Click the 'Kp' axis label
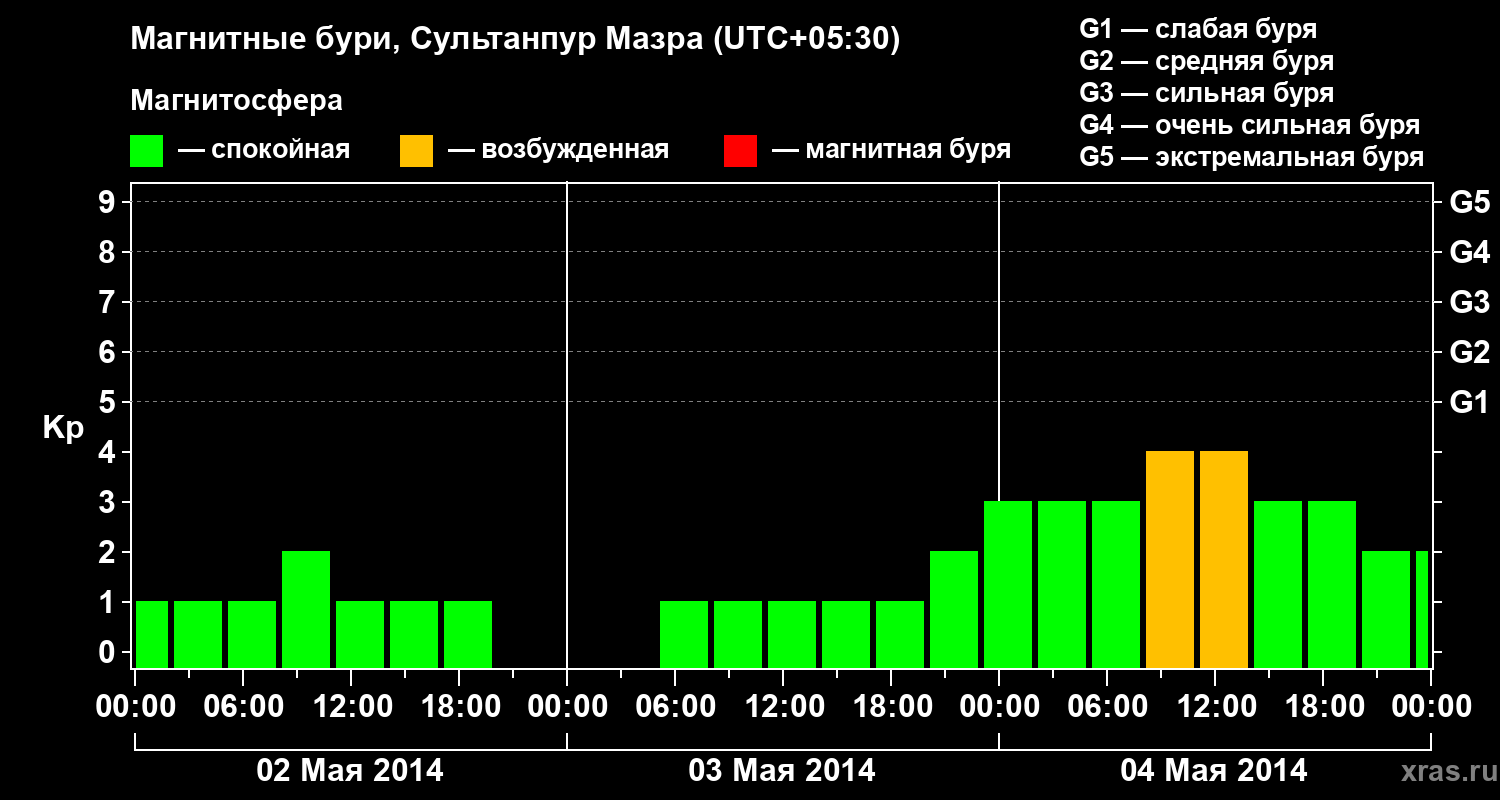This screenshot has width=1500, height=800. coord(63,428)
